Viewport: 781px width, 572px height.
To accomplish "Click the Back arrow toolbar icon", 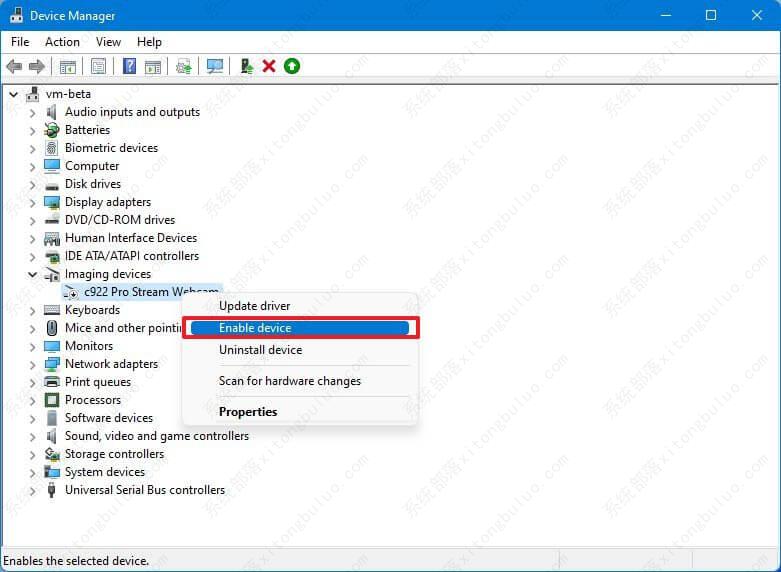I will 14,66.
